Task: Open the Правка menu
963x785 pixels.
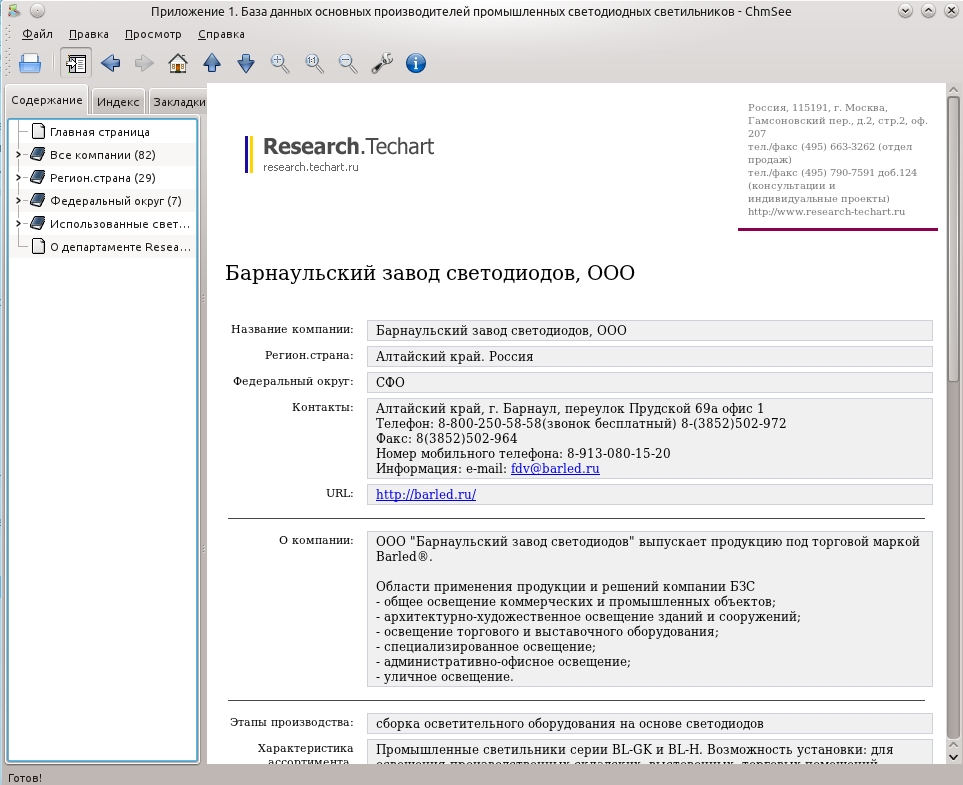Action: 88,34
